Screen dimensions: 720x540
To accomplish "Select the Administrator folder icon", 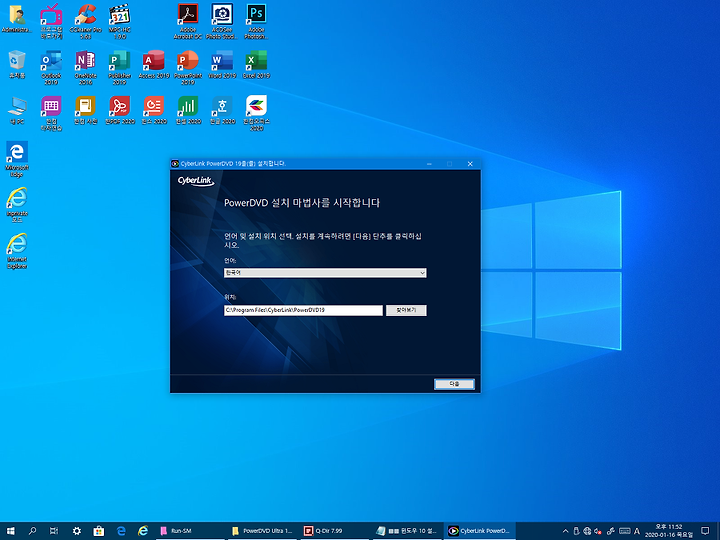I will (x=17, y=19).
